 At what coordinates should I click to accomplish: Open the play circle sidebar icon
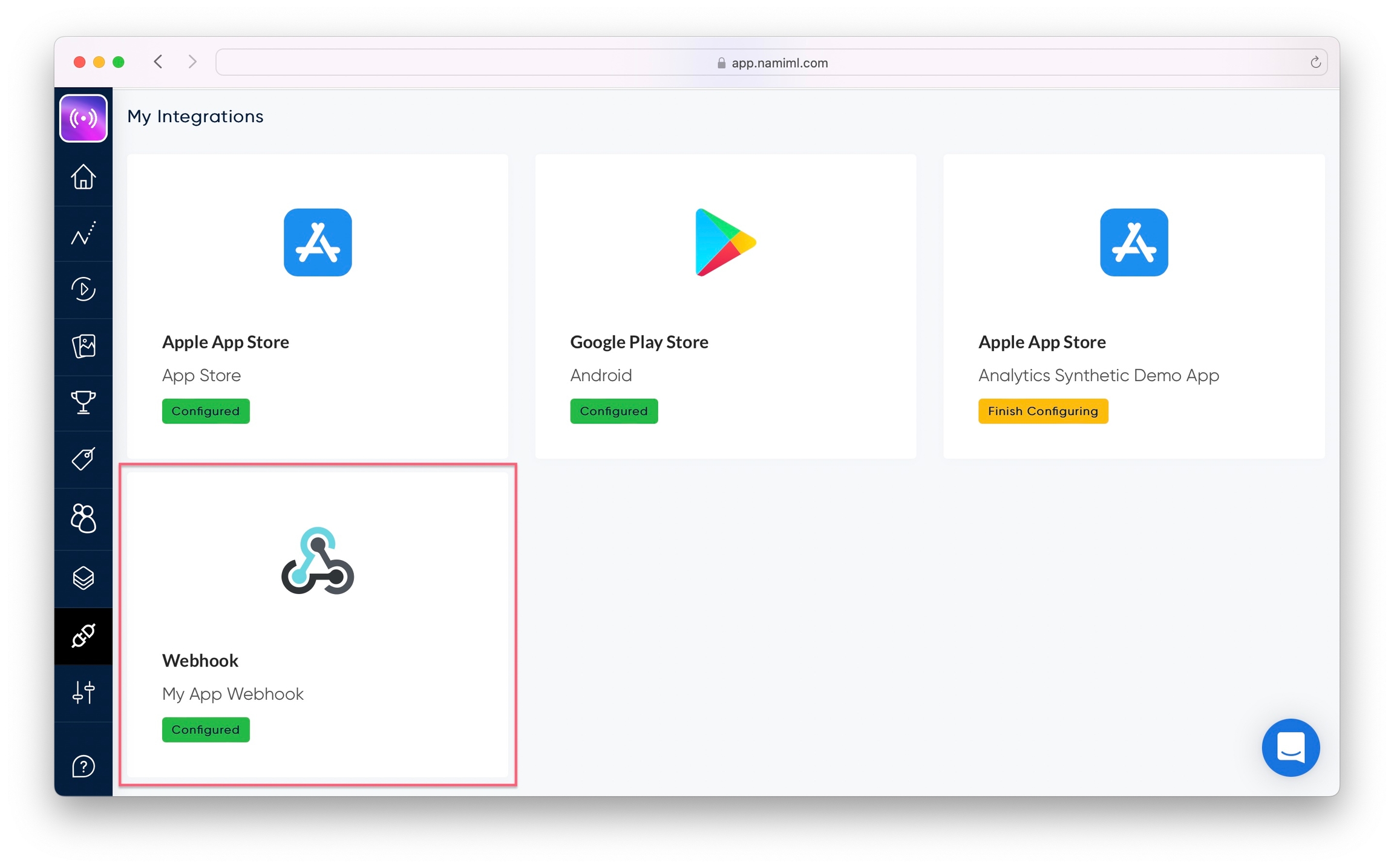[83, 289]
